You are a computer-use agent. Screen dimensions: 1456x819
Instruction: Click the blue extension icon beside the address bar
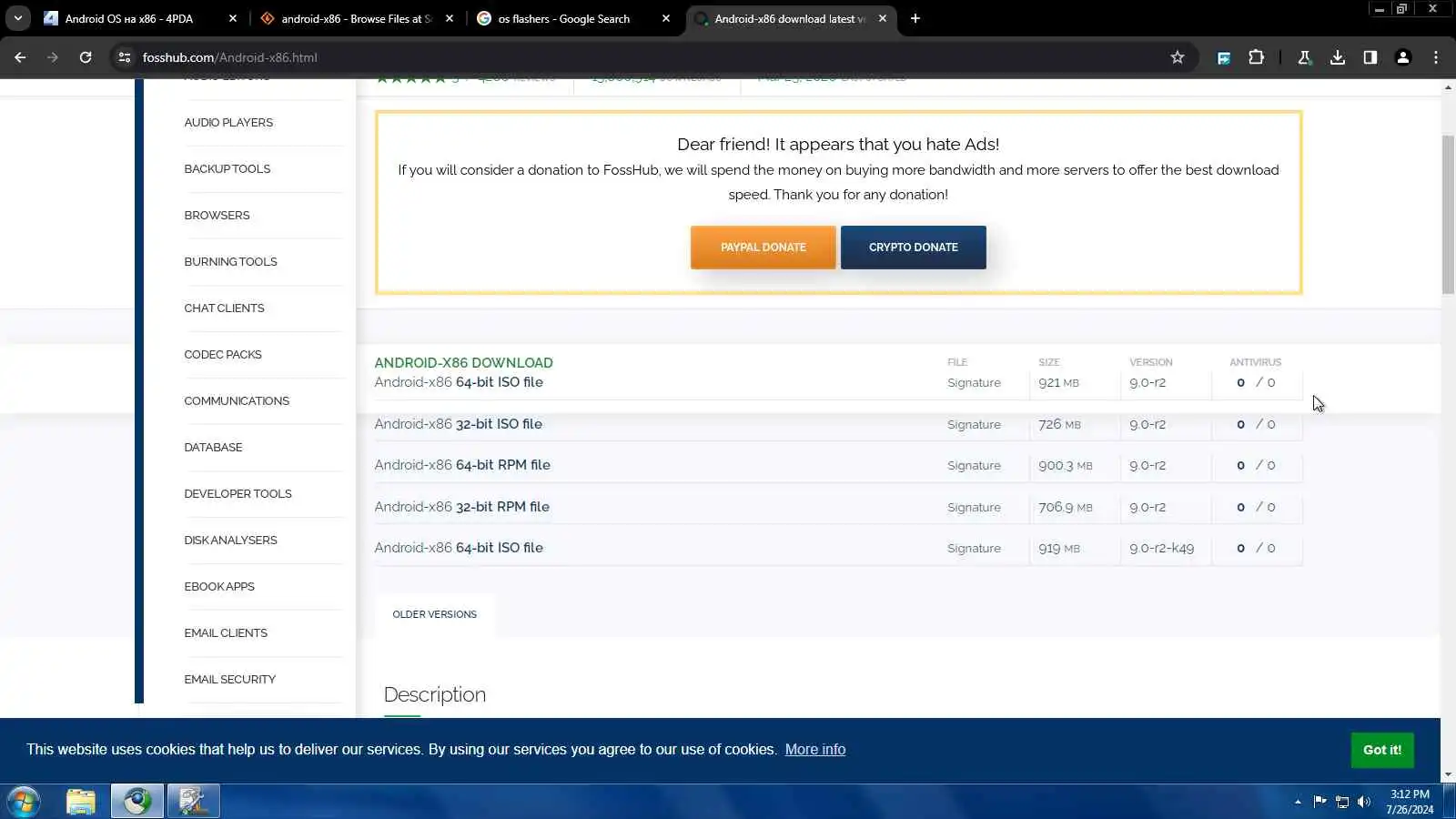1224,57
